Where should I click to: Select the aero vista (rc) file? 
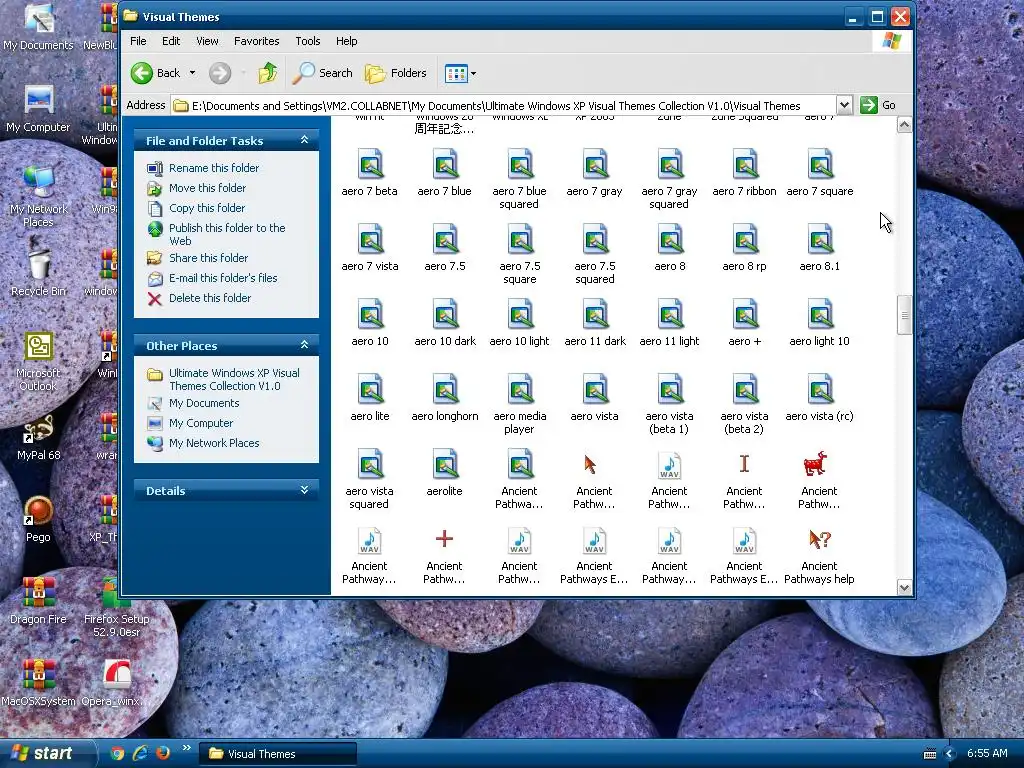click(820, 398)
